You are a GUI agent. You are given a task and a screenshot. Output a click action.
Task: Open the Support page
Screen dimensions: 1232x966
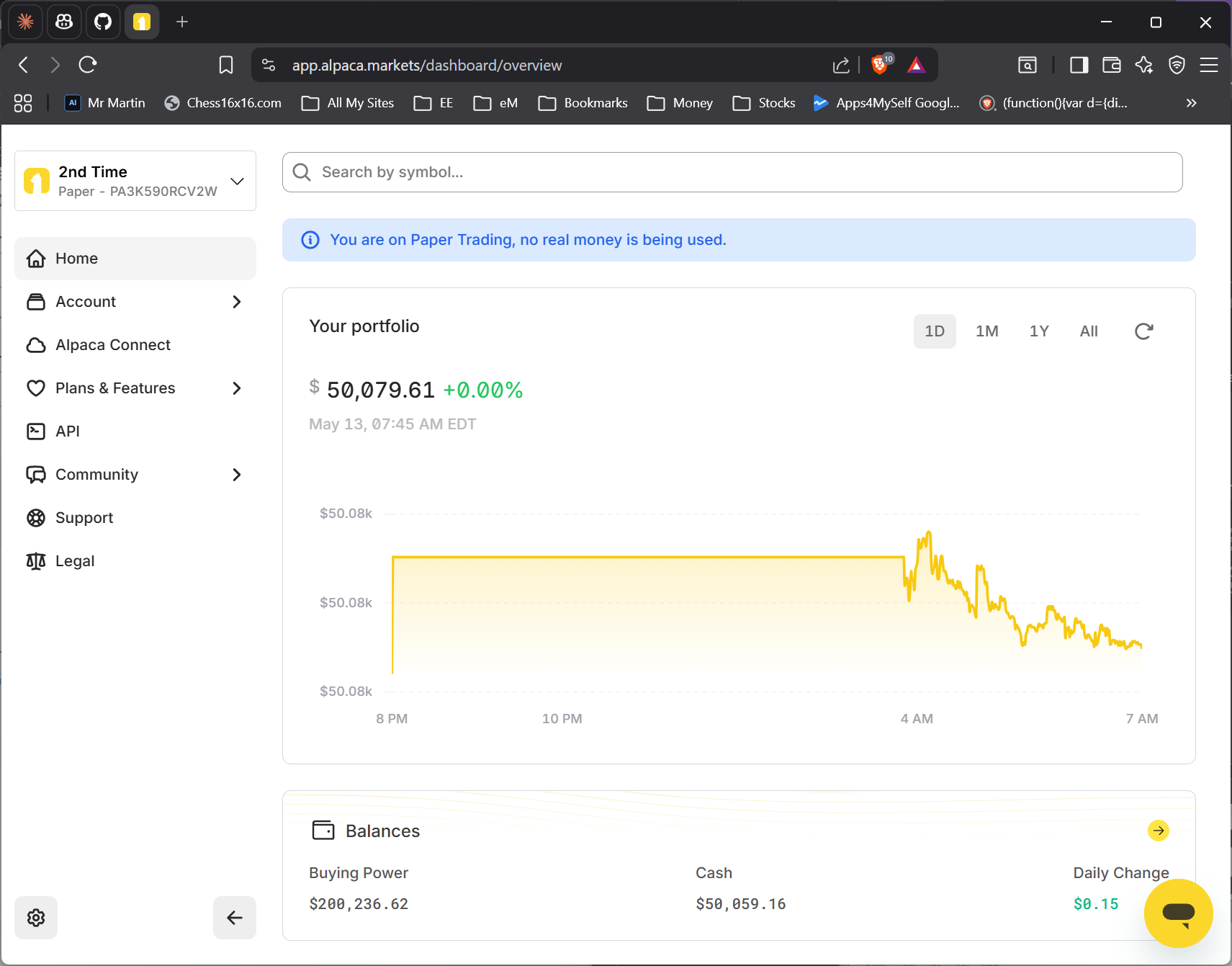pos(135,518)
